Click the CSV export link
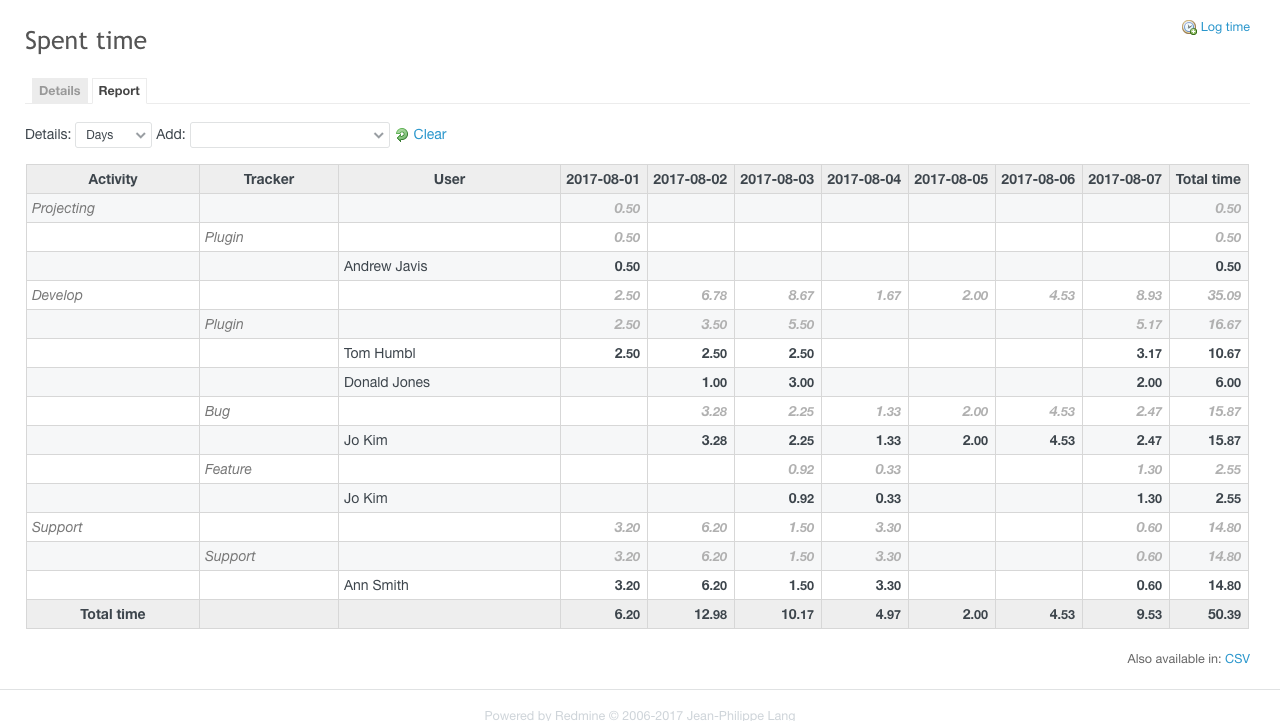 coord(1237,658)
